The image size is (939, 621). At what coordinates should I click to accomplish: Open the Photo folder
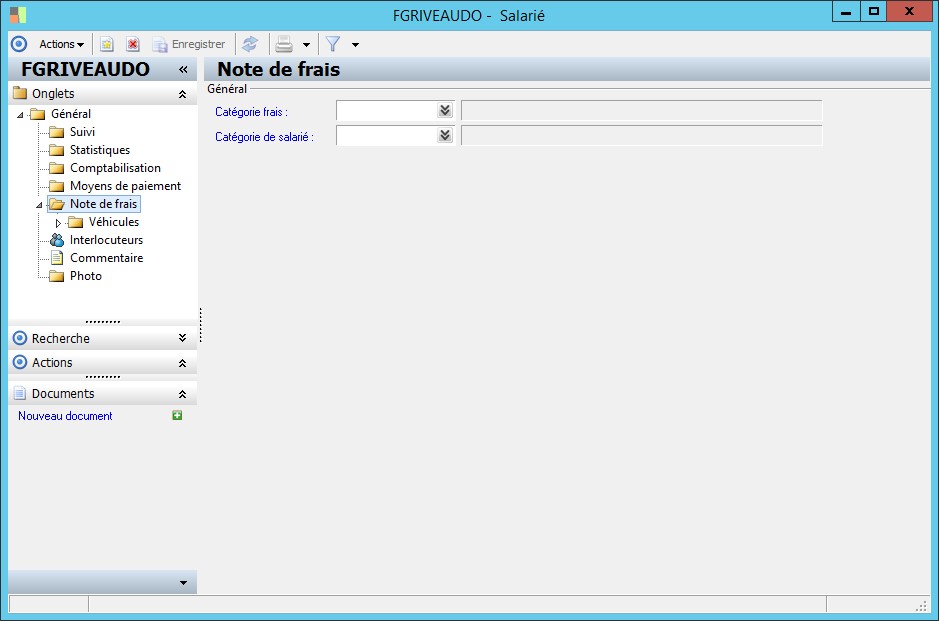pyautogui.click(x=86, y=275)
